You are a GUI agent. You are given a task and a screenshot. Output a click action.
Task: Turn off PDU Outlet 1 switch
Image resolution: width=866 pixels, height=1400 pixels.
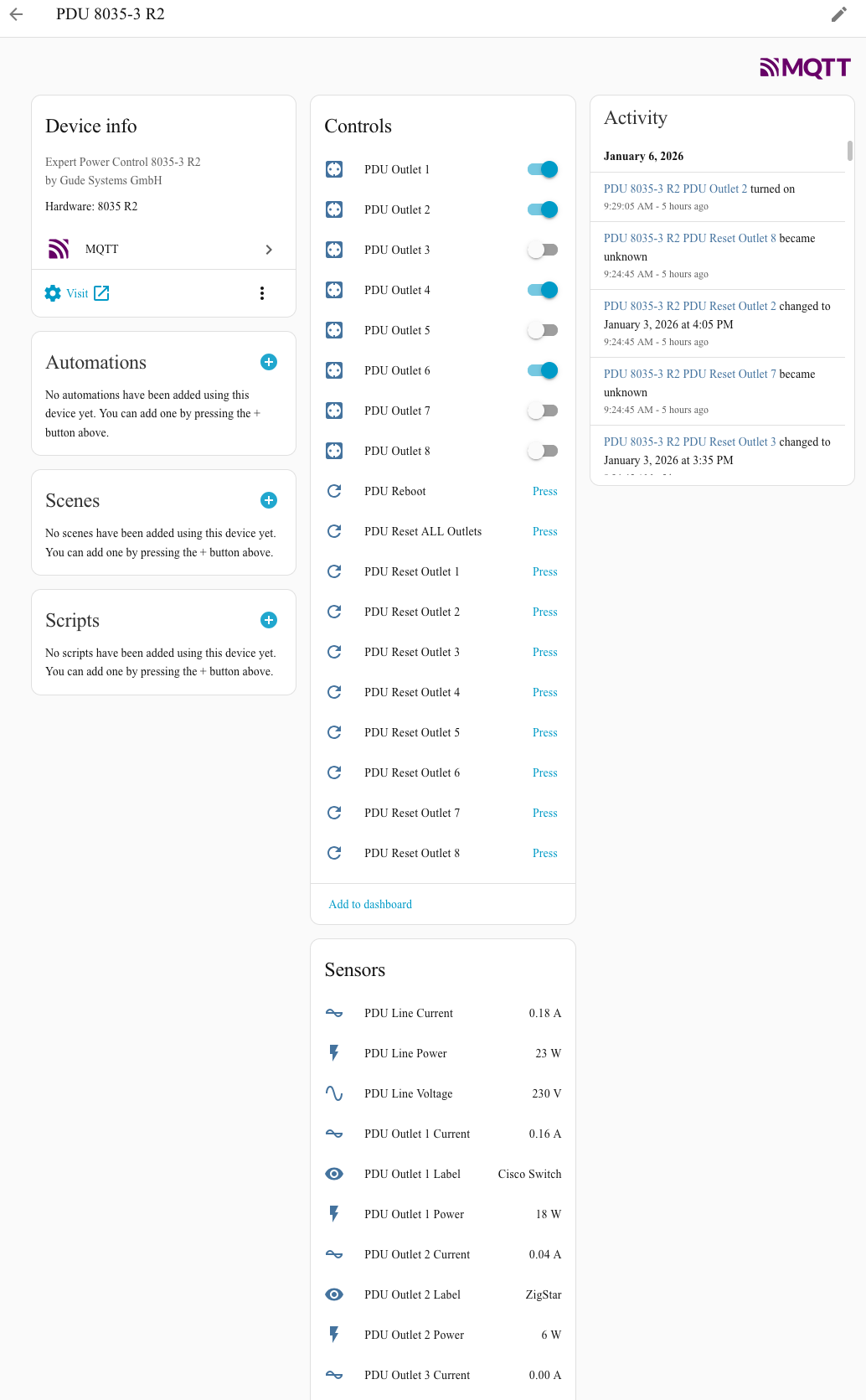(x=543, y=169)
